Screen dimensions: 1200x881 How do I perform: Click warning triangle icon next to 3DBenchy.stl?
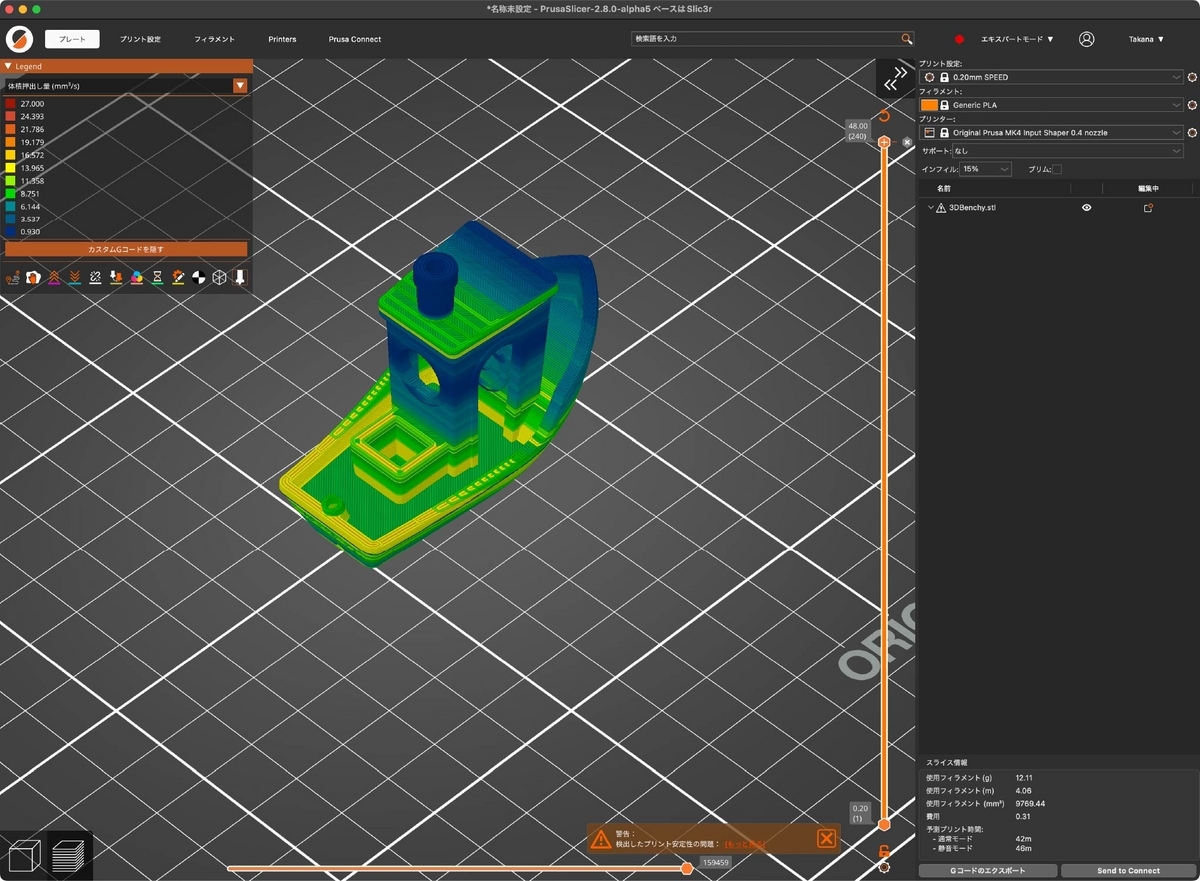coord(941,208)
